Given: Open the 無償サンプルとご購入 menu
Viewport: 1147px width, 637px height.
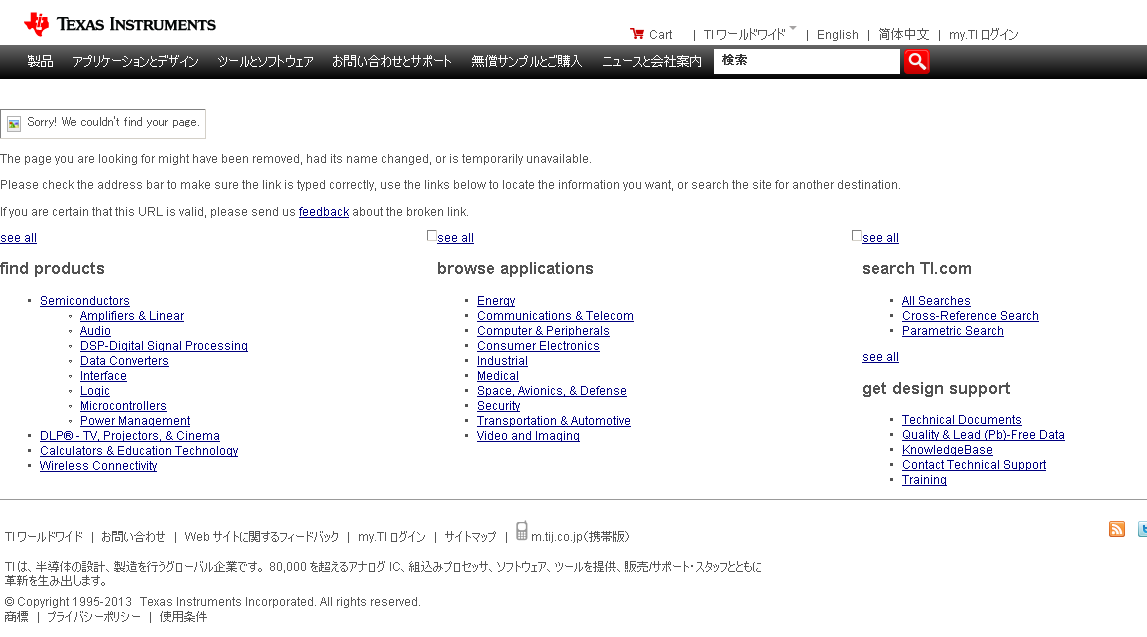Looking at the screenshot, I should [527, 61].
